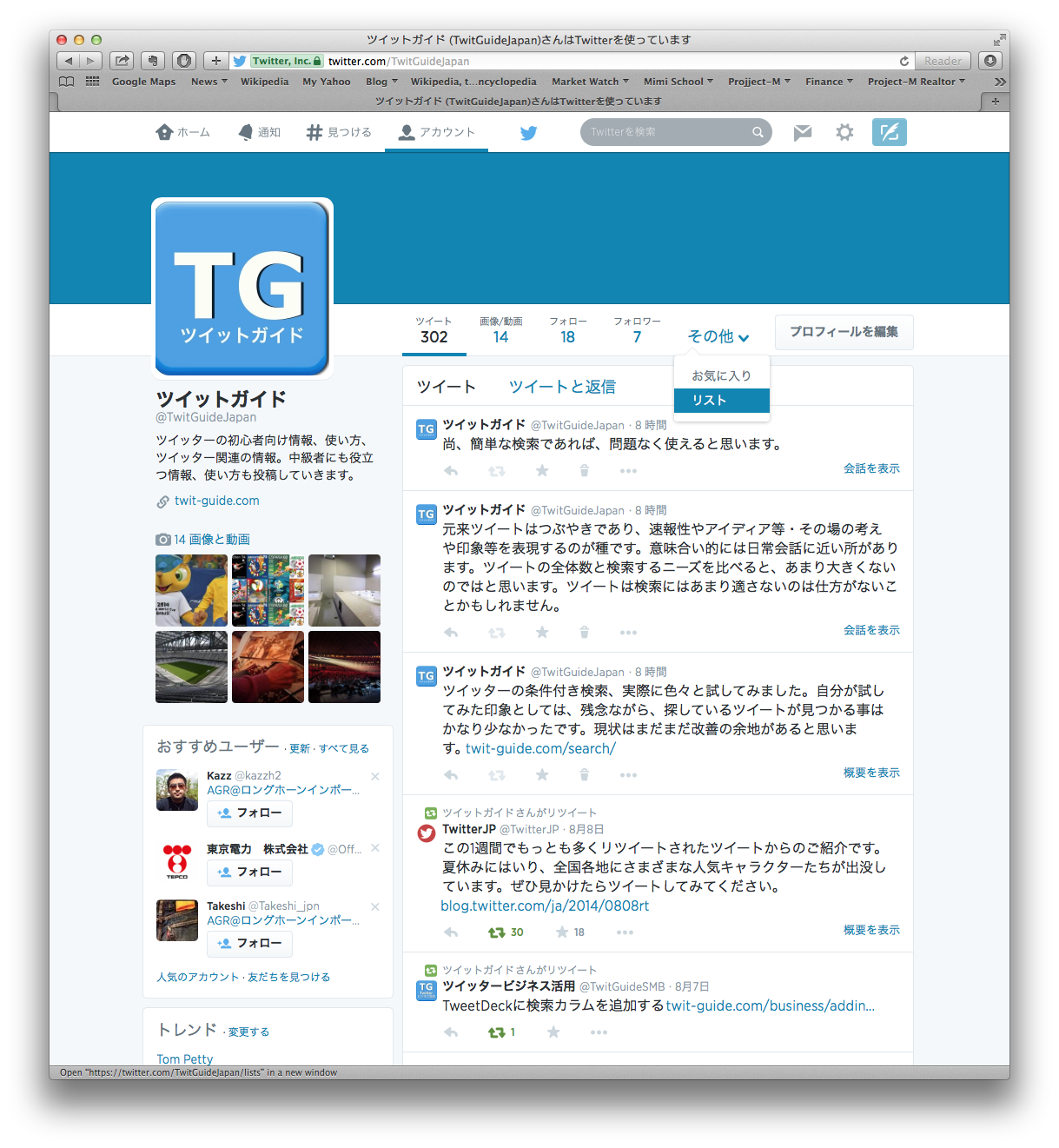Click the Reader button
1059x1148 pixels.
click(x=943, y=61)
